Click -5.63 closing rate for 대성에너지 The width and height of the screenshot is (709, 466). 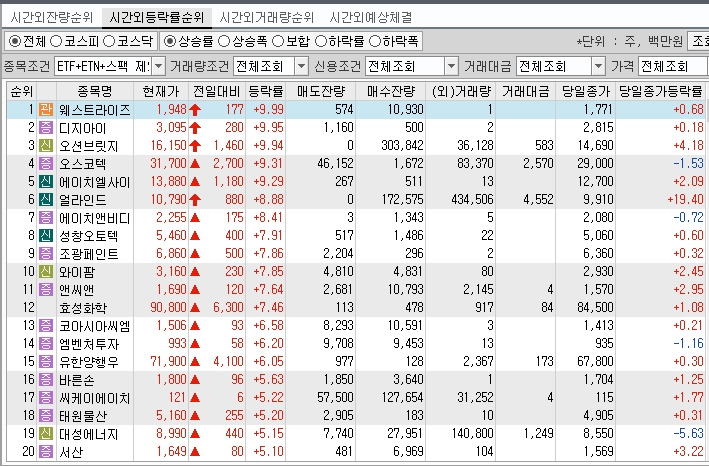pos(688,433)
